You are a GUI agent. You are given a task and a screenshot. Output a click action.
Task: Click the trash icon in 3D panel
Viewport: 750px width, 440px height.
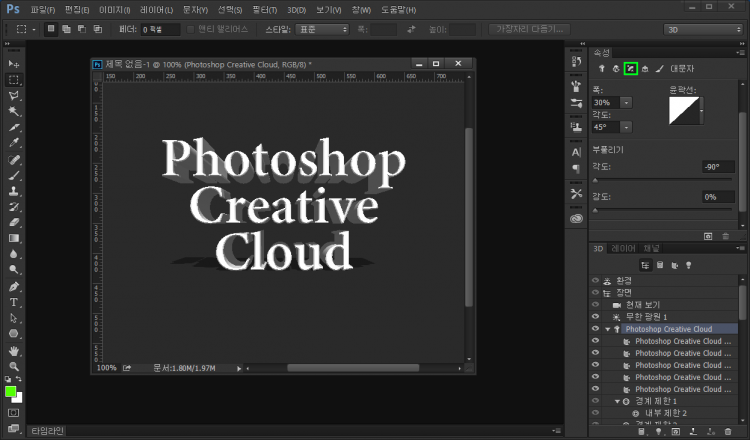click(726, 432)
